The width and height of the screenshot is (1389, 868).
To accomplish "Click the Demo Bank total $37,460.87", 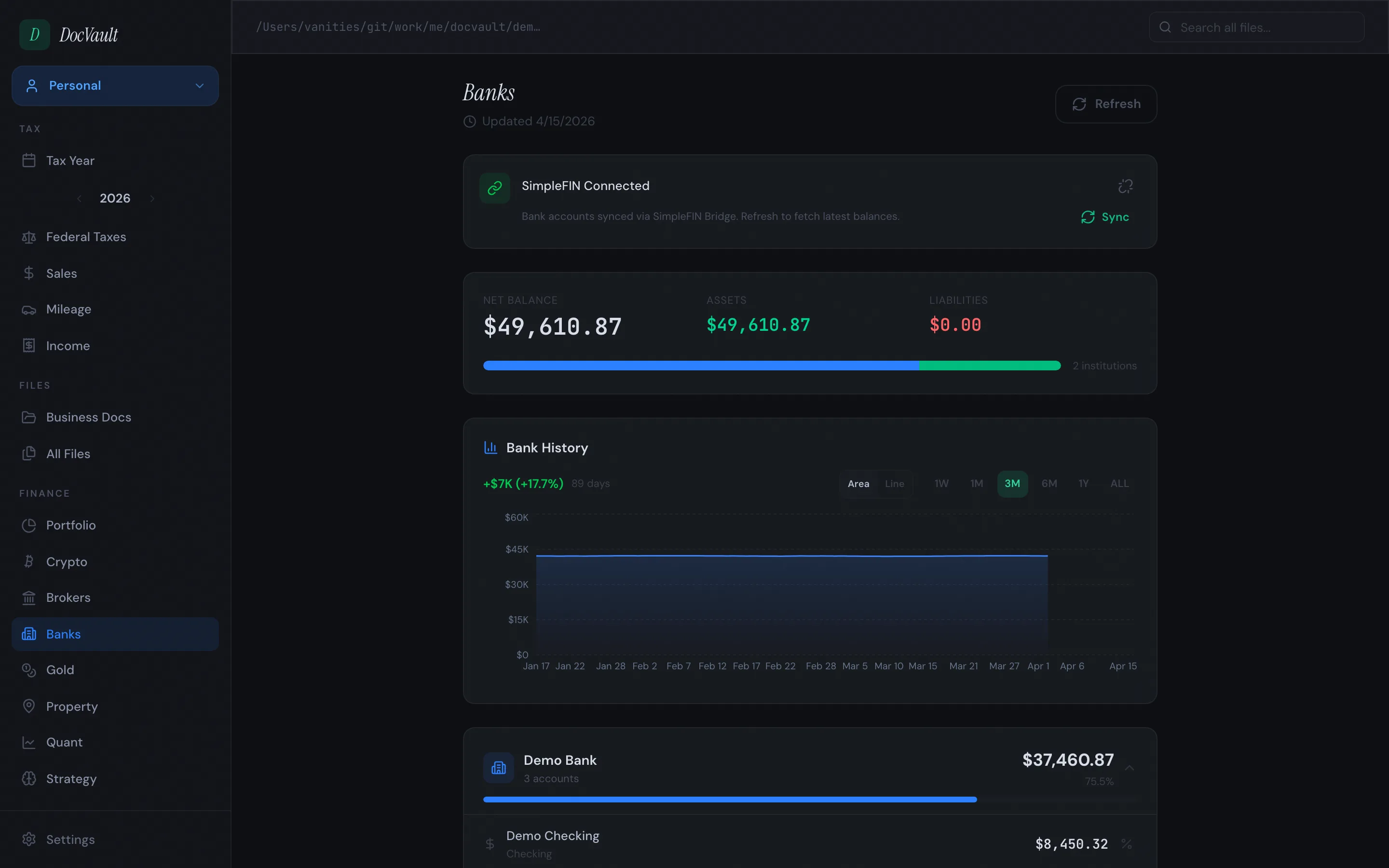I will 1068,760.
